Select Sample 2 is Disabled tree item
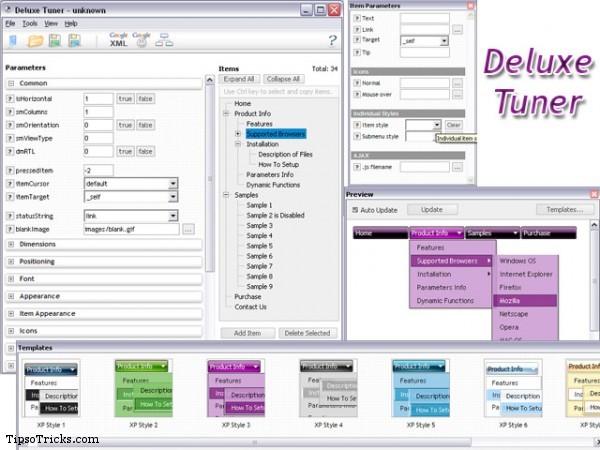The width and height of the screenshot is (600, 450). tap(275, 215)
